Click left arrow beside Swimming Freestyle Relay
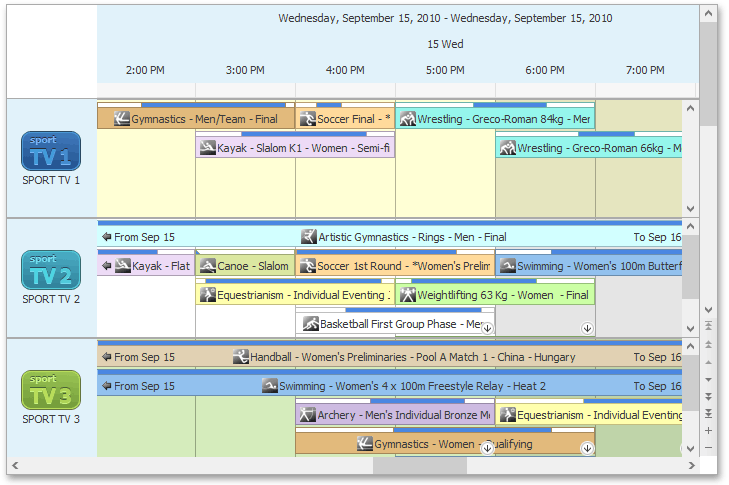Viewport: 729px width, 485px height. point(107,386)
